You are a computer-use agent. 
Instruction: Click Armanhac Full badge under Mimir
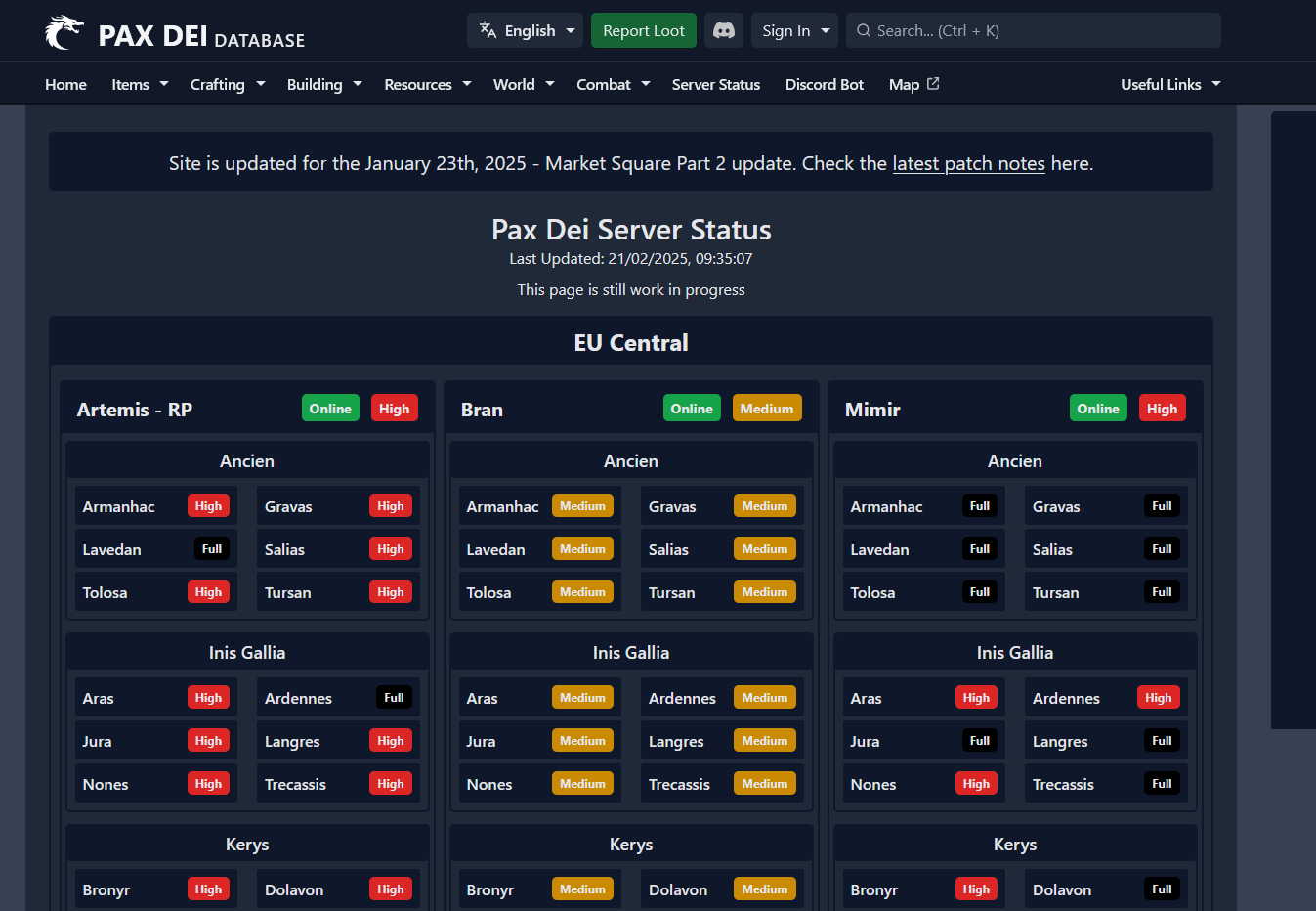(x=980, y=506)
